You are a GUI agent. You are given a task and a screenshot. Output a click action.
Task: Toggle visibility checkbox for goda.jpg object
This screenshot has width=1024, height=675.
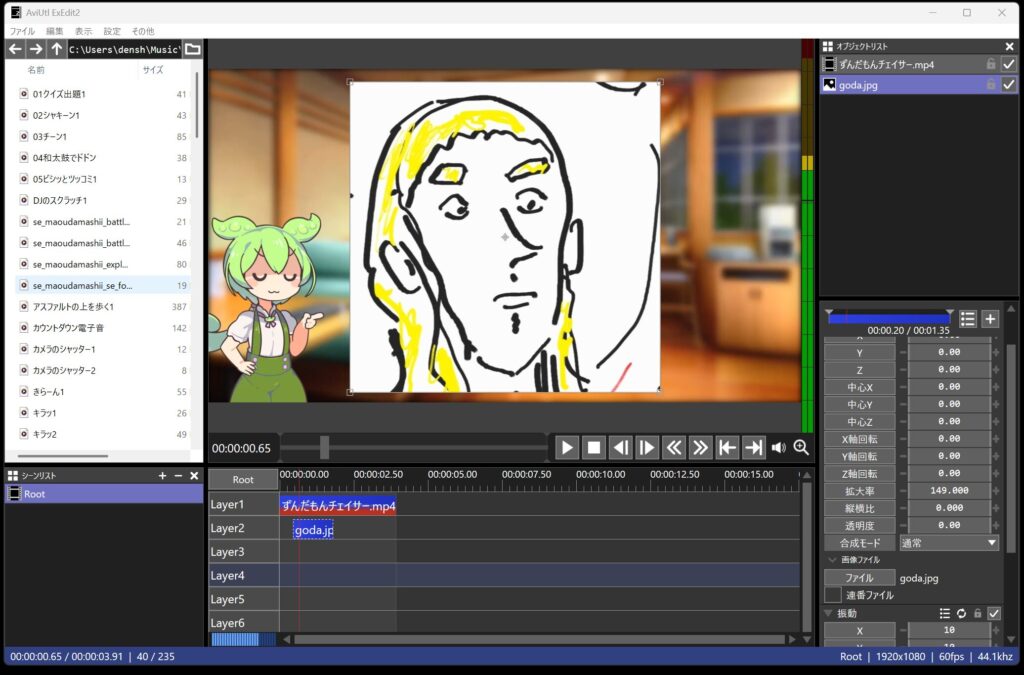point(1008,85)
